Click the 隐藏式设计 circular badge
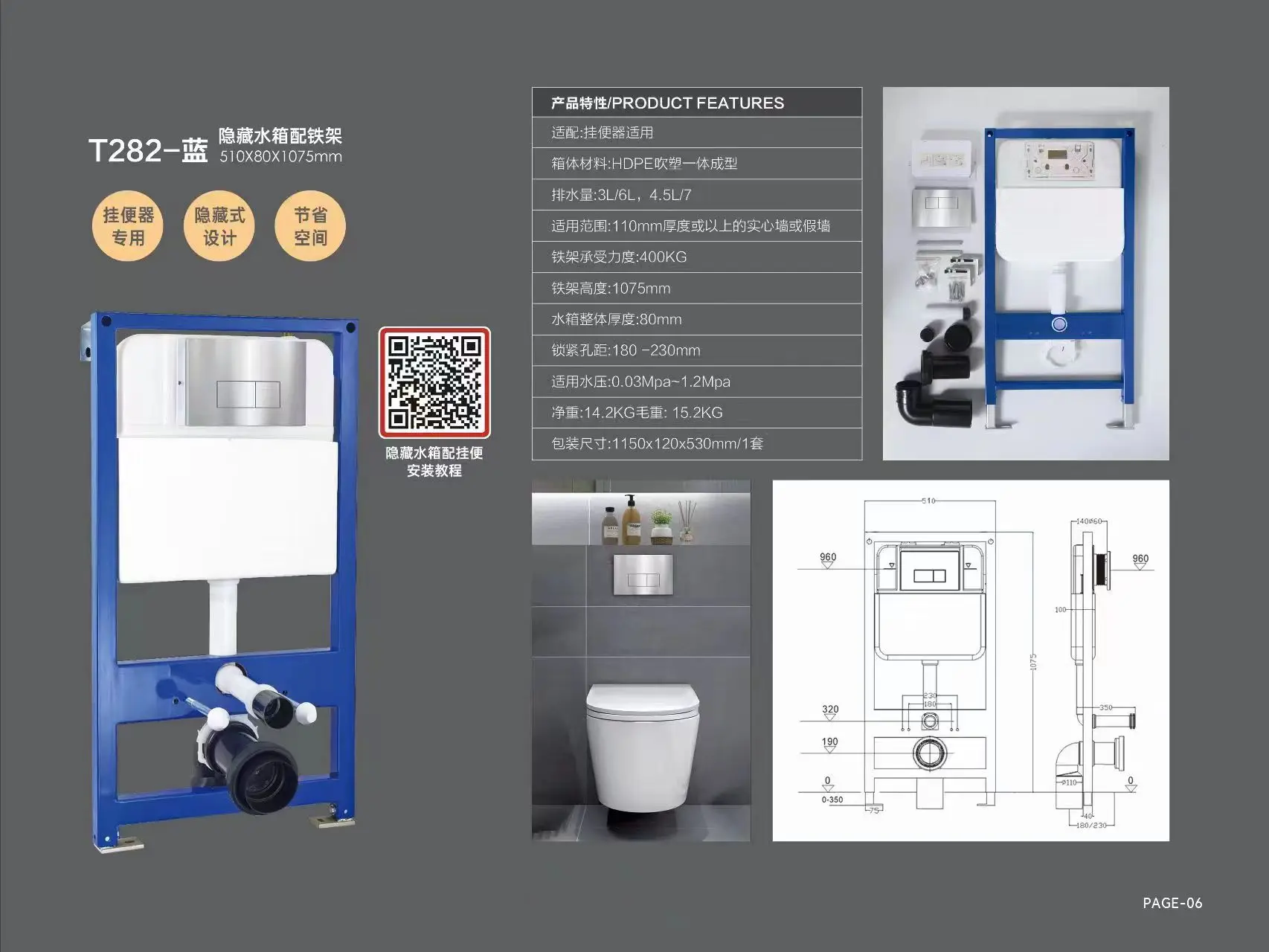Image resolution: width=1269 pixels, height=952 pixels. click(218, 226)
